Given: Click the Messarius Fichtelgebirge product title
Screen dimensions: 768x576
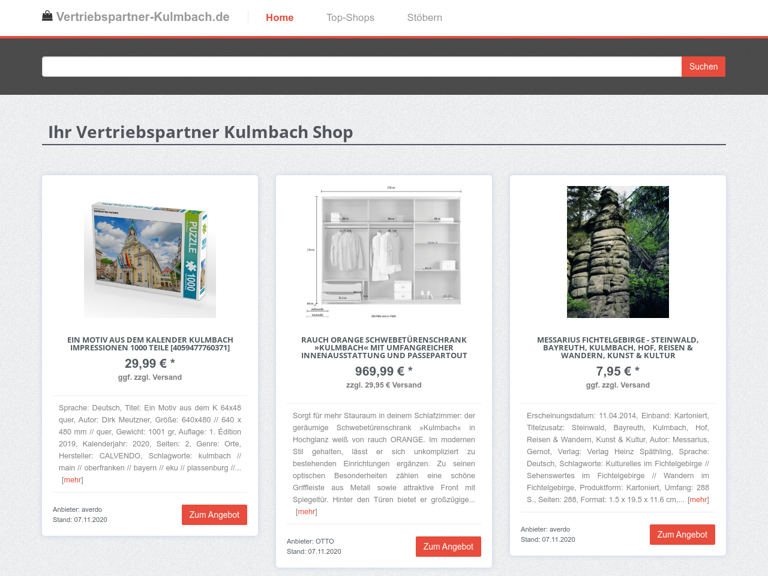Looking at the screenshot, I should [618, 348].
